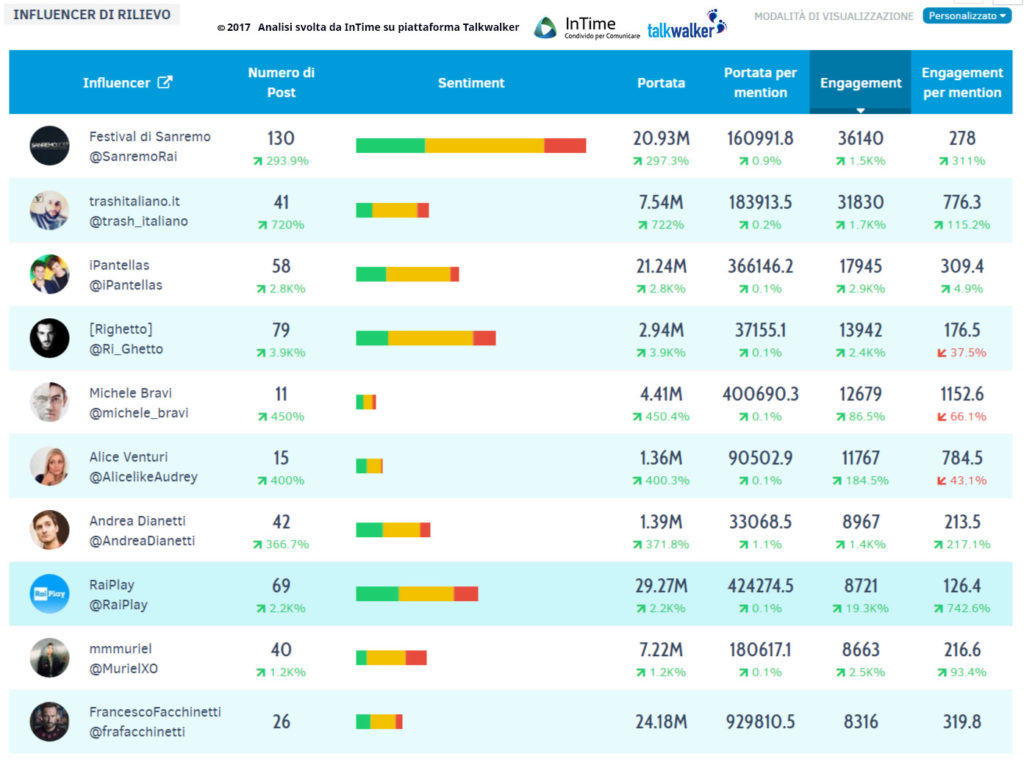This screenshot has width=1024, height=762.
Task: Open Andrea Dianetti profile avatar
Action: point(50,530)
